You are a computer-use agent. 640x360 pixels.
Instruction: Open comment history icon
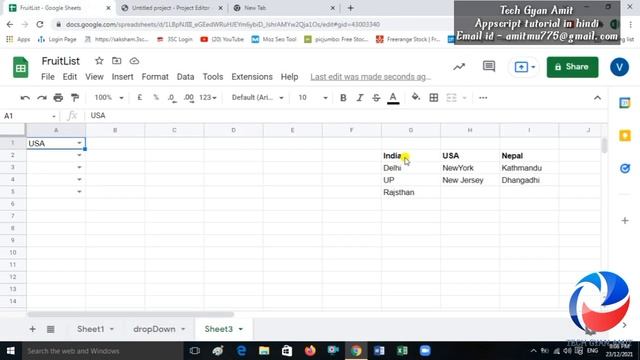489,67
